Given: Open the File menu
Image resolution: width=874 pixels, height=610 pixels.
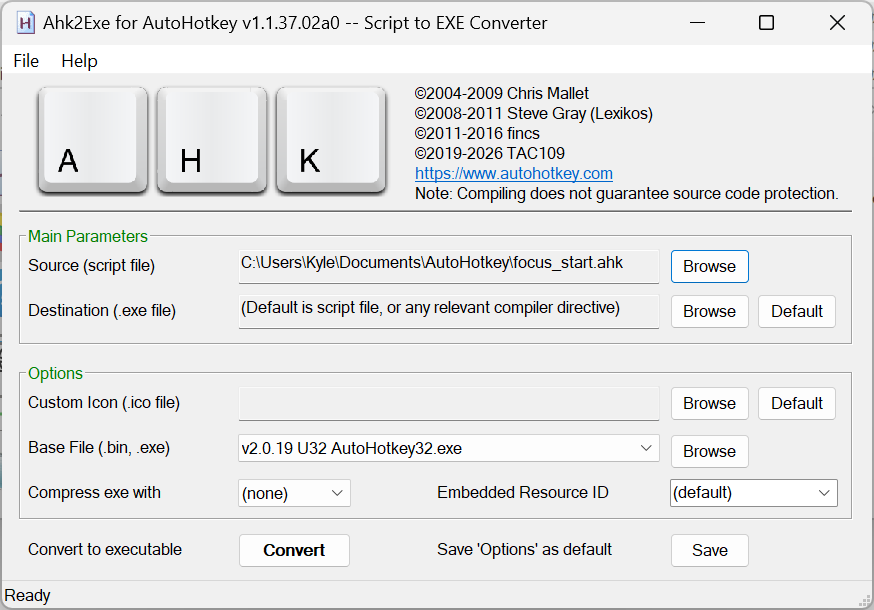Looking at the screenshot, I should (26, 61).
